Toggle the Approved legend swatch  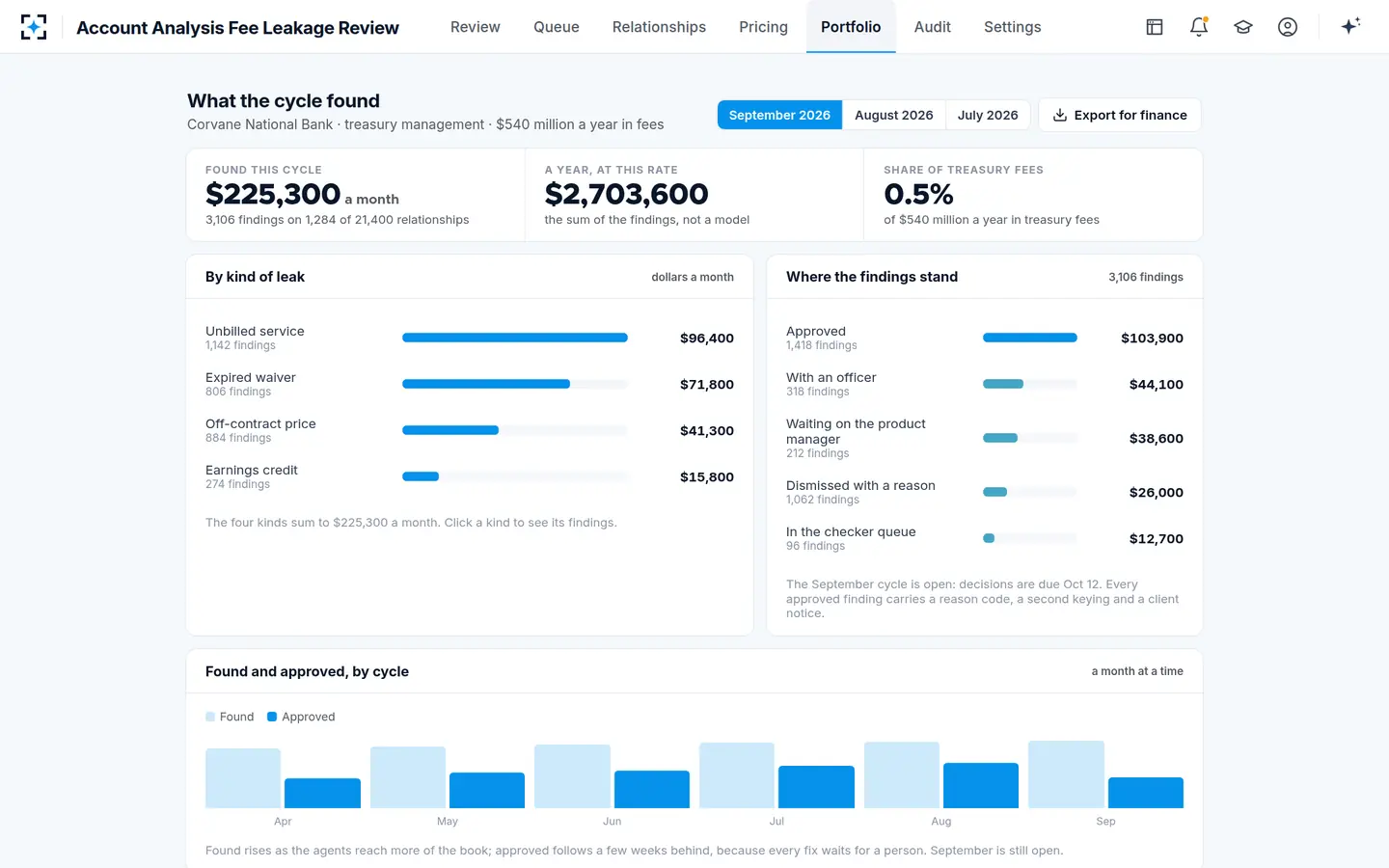coord(272,717)
